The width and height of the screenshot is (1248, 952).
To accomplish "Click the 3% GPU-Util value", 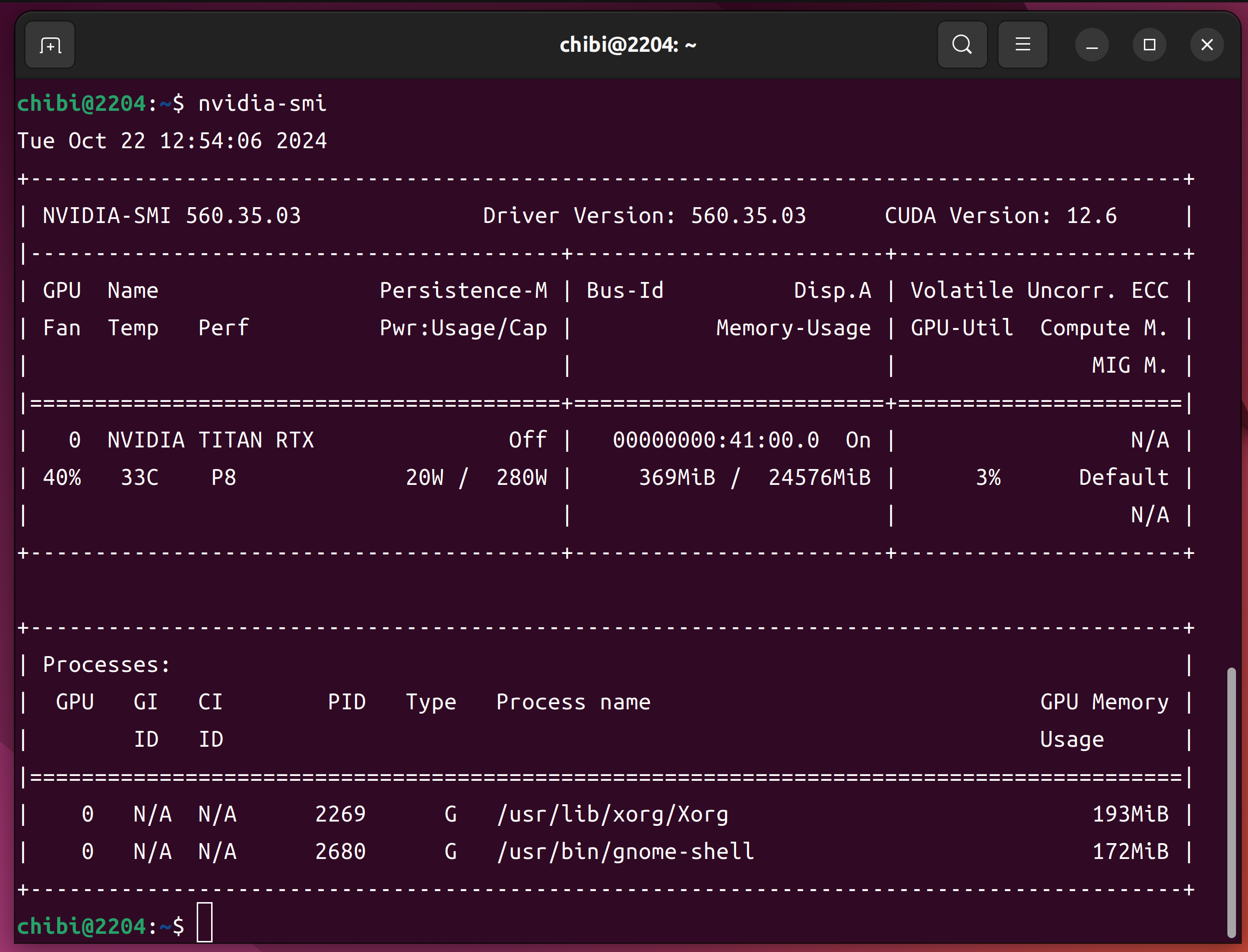I will (x=988, y=478).
